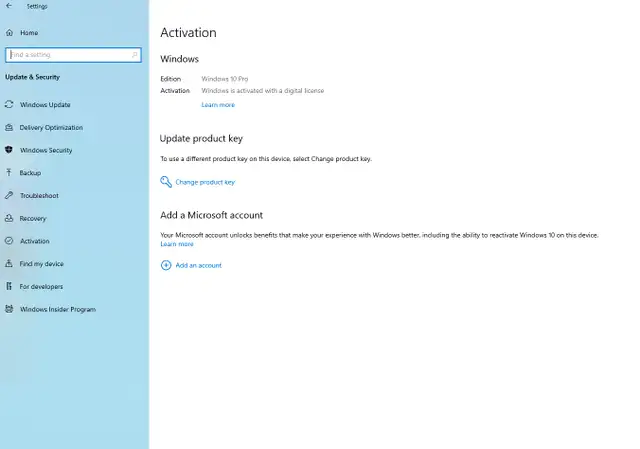
Task: Click the Edition label
Action: [x=171, y=79]
